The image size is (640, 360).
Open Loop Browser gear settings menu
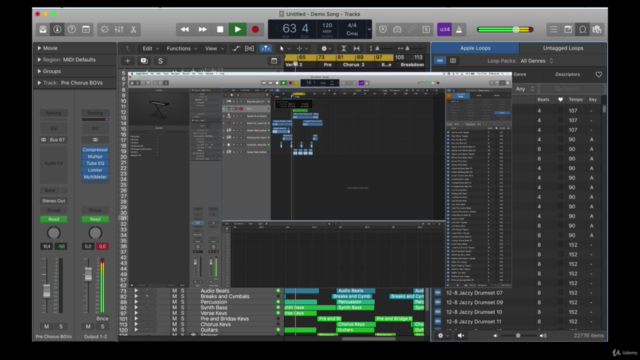(442, 336)
